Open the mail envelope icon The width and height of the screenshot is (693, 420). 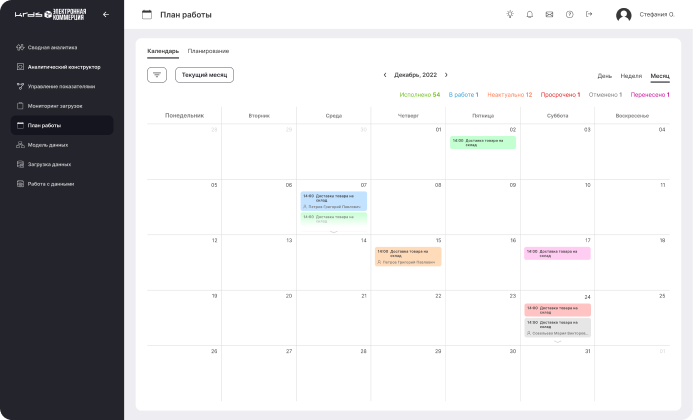tap(549, 14)
